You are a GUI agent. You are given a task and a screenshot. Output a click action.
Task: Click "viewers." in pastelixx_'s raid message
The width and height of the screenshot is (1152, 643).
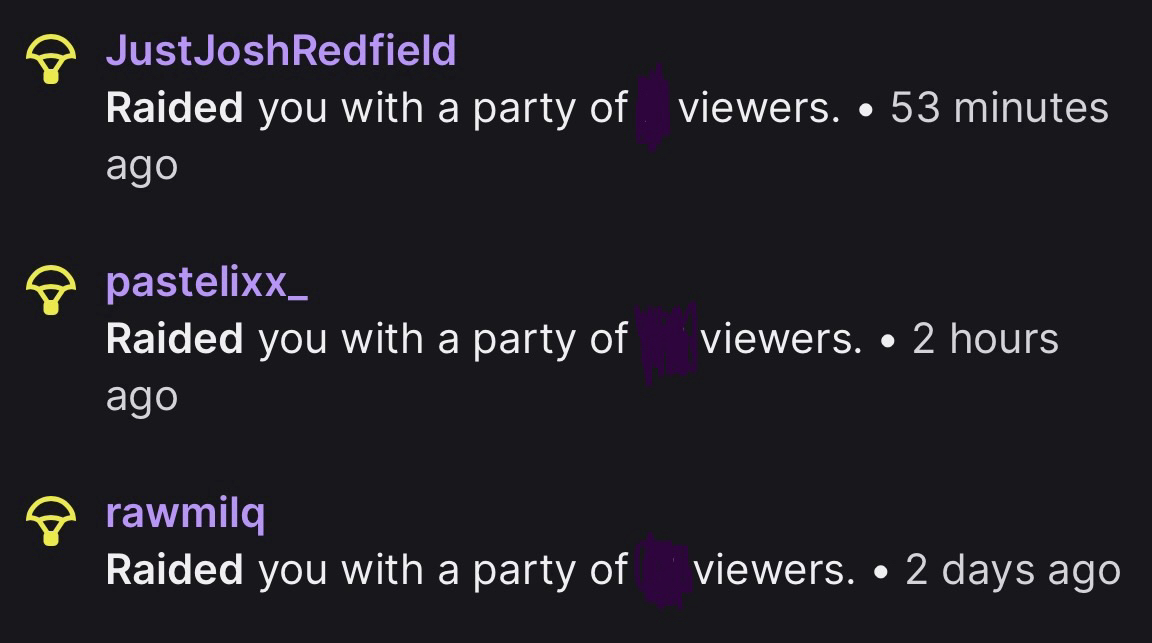coord(781,339)
